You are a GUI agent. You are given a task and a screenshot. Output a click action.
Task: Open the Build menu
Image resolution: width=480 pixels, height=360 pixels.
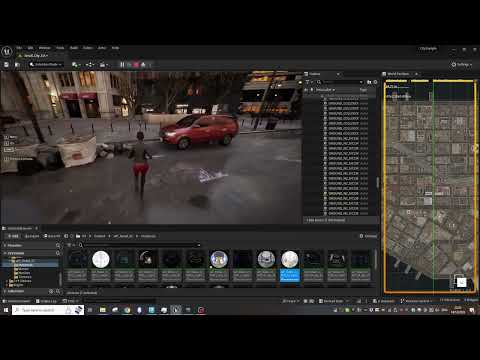tap(74, 48)
